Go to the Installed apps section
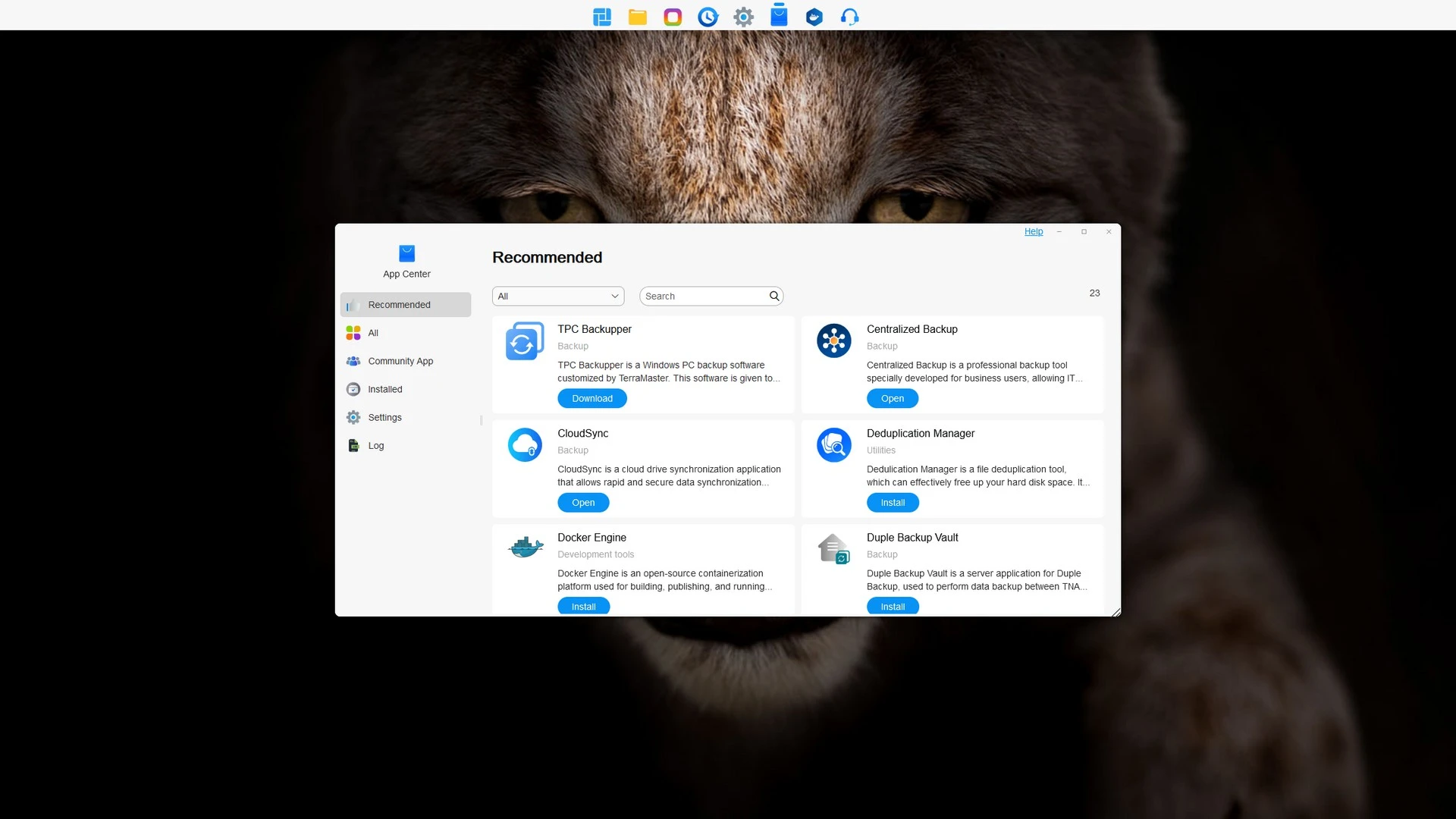 pos(384,389)
